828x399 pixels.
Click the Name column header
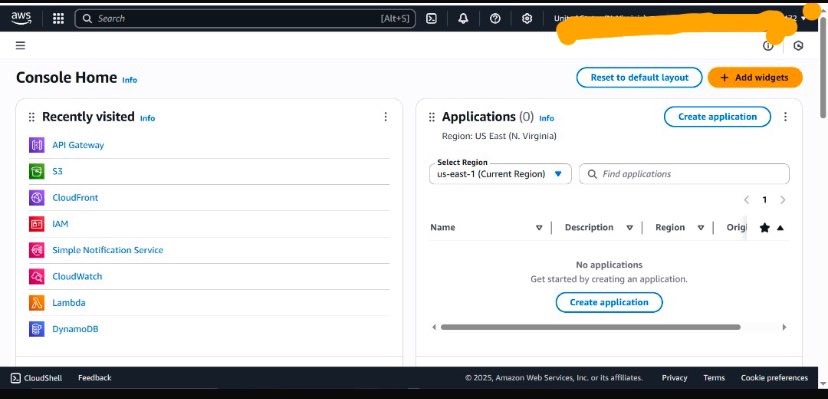tap(443, 227)
